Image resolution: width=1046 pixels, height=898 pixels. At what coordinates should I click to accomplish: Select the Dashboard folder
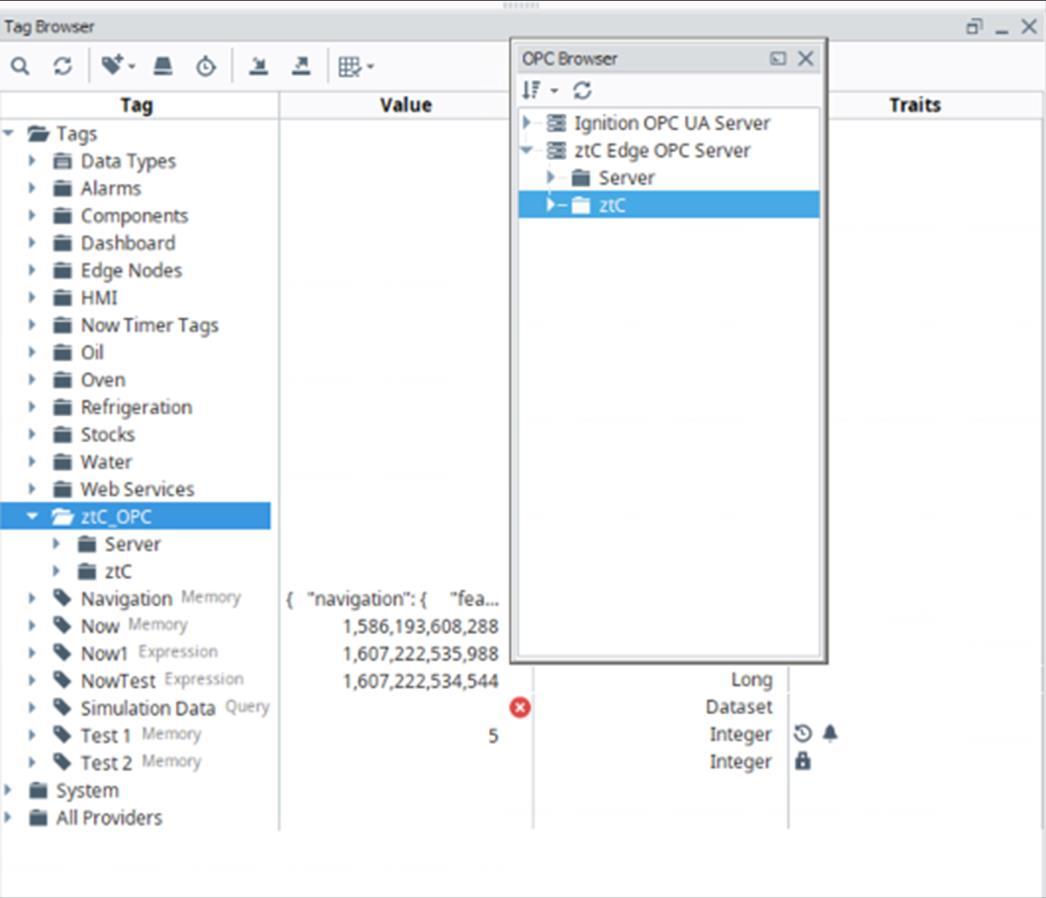(x=128, y=243)
